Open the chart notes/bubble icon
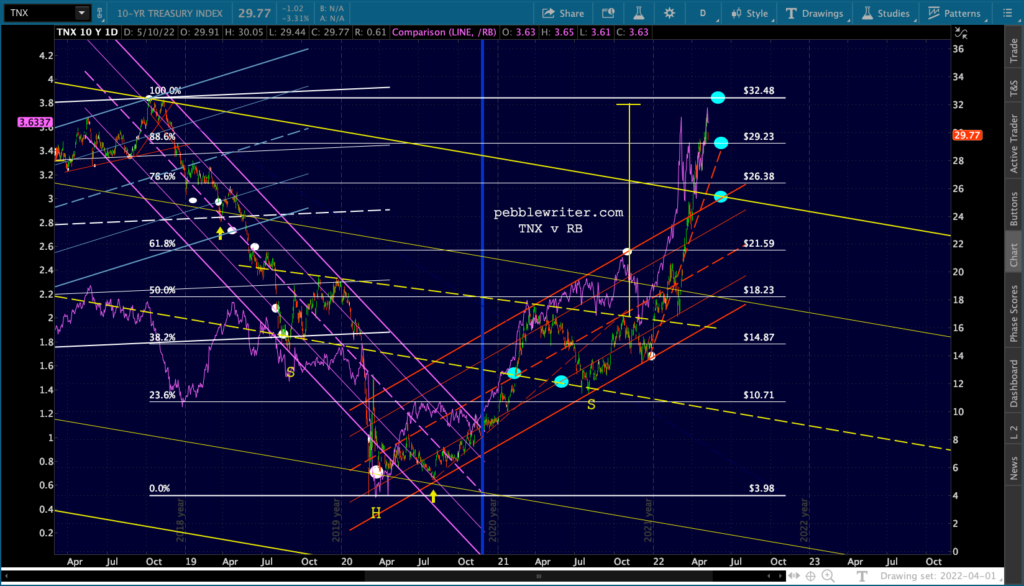The width and height of the screenshot is (1024, 586). tap(608, 13)
